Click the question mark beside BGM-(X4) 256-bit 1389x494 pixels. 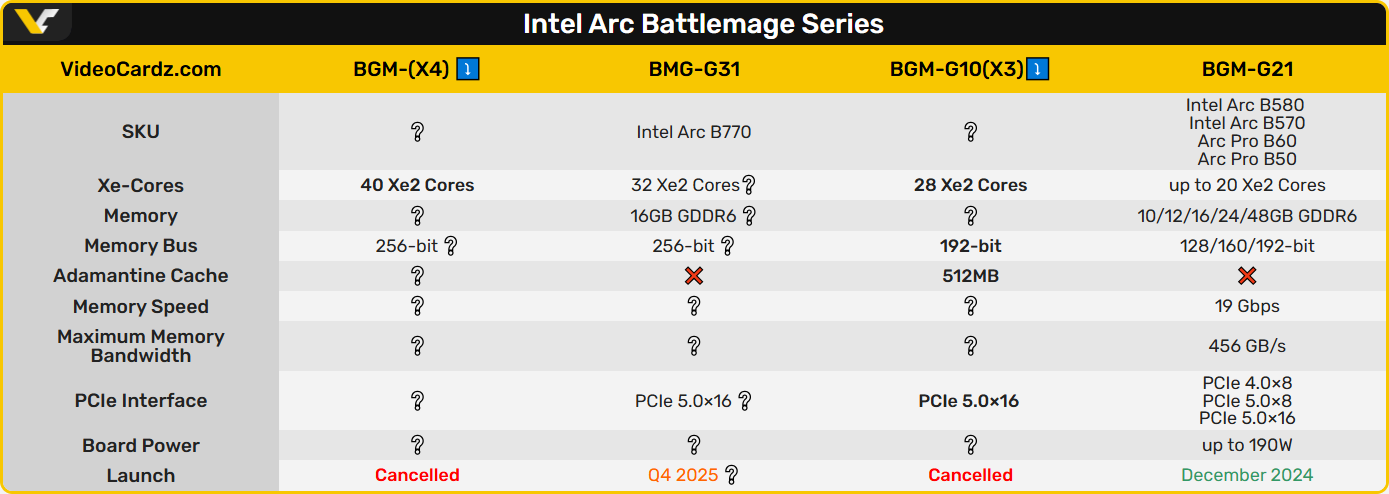pyautogui.click(x=451, y=246)
